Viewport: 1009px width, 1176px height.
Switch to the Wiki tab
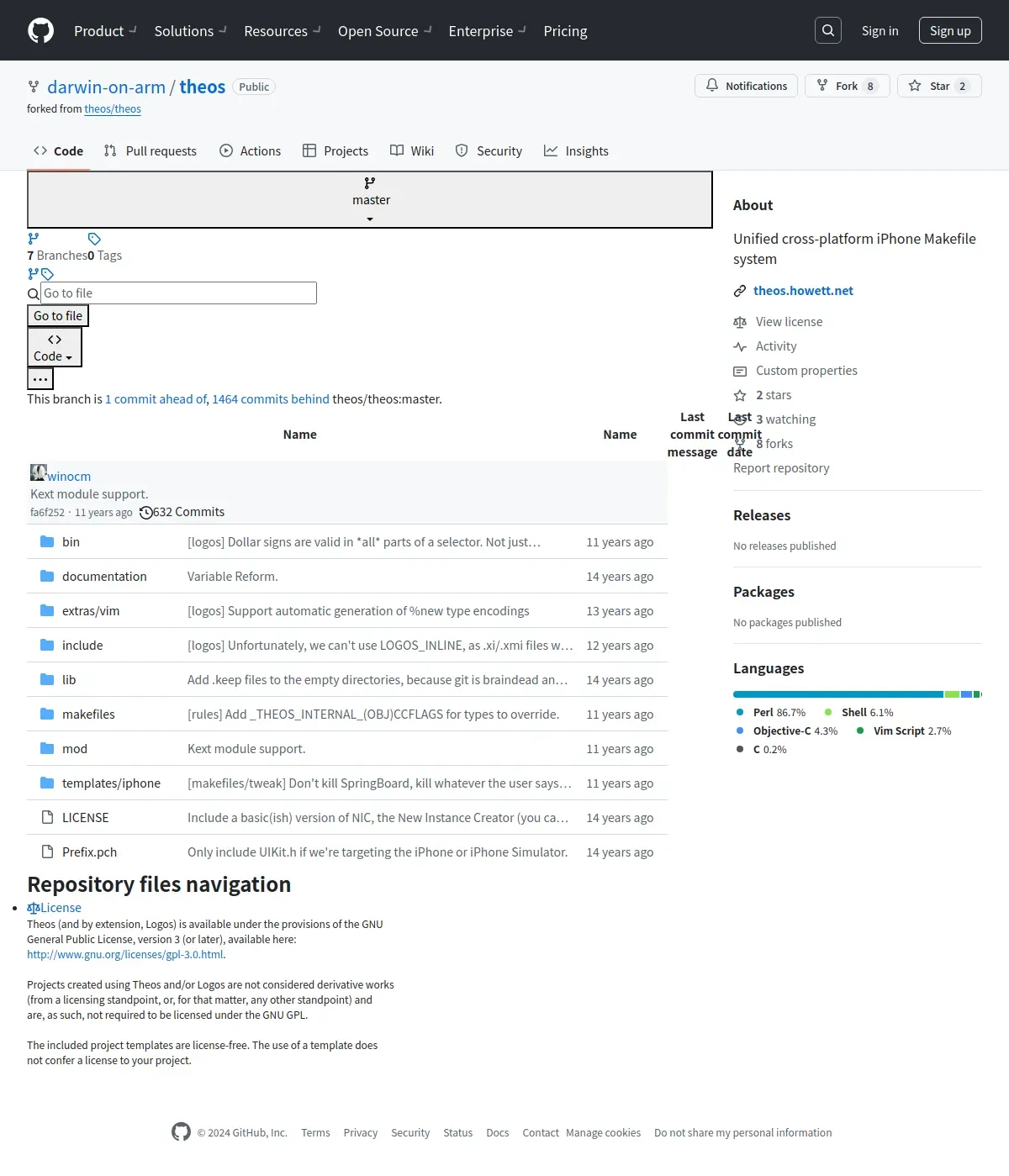412,151
